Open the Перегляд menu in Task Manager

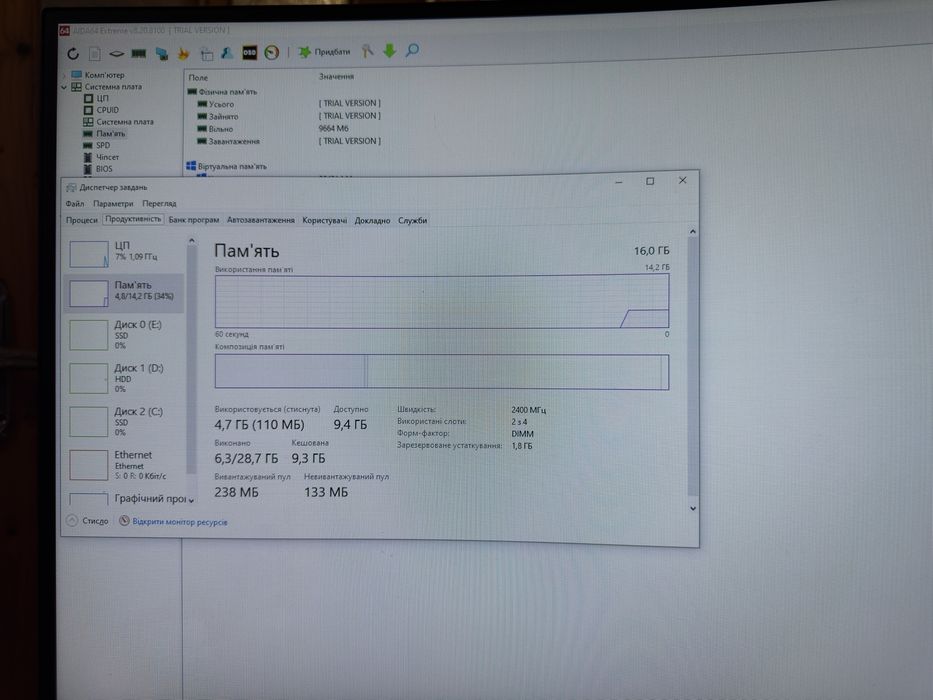tap(159, 204)
